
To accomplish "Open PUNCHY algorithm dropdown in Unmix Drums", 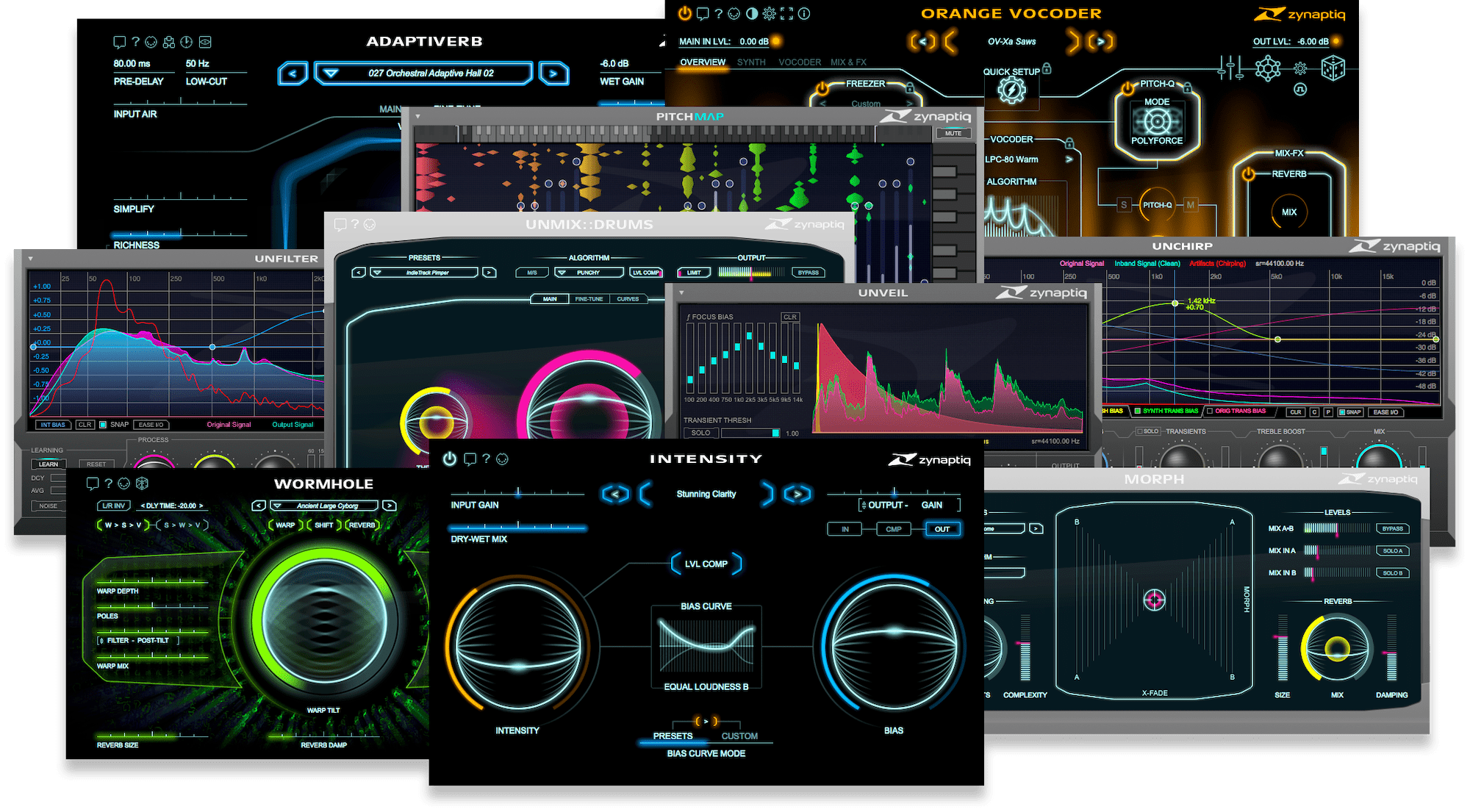I will point(588,273).
